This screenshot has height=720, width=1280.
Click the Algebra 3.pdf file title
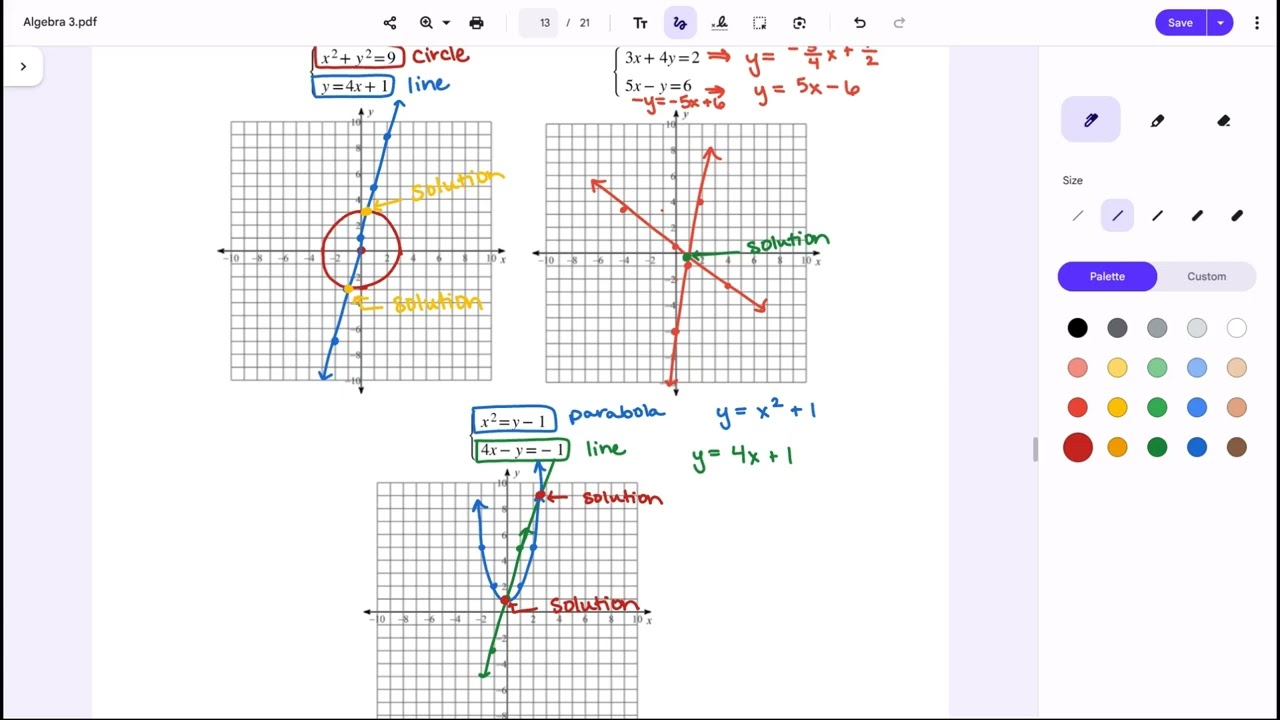60,22
